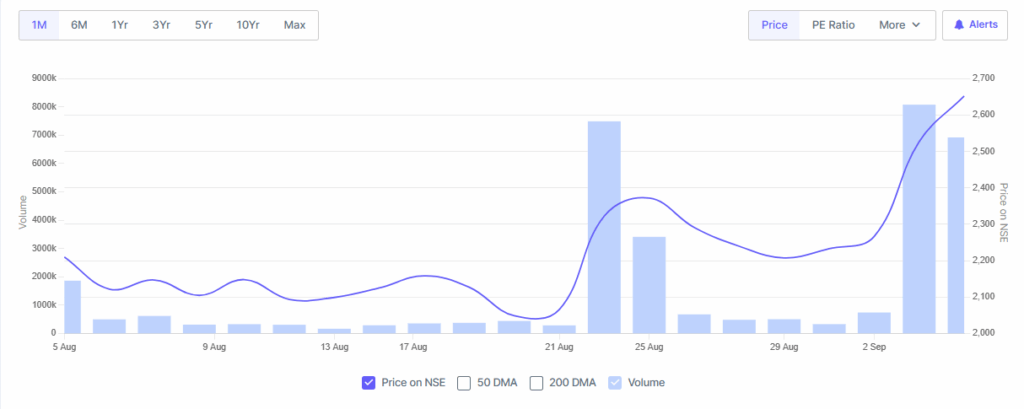Show the 3Yr chart range

161,25
